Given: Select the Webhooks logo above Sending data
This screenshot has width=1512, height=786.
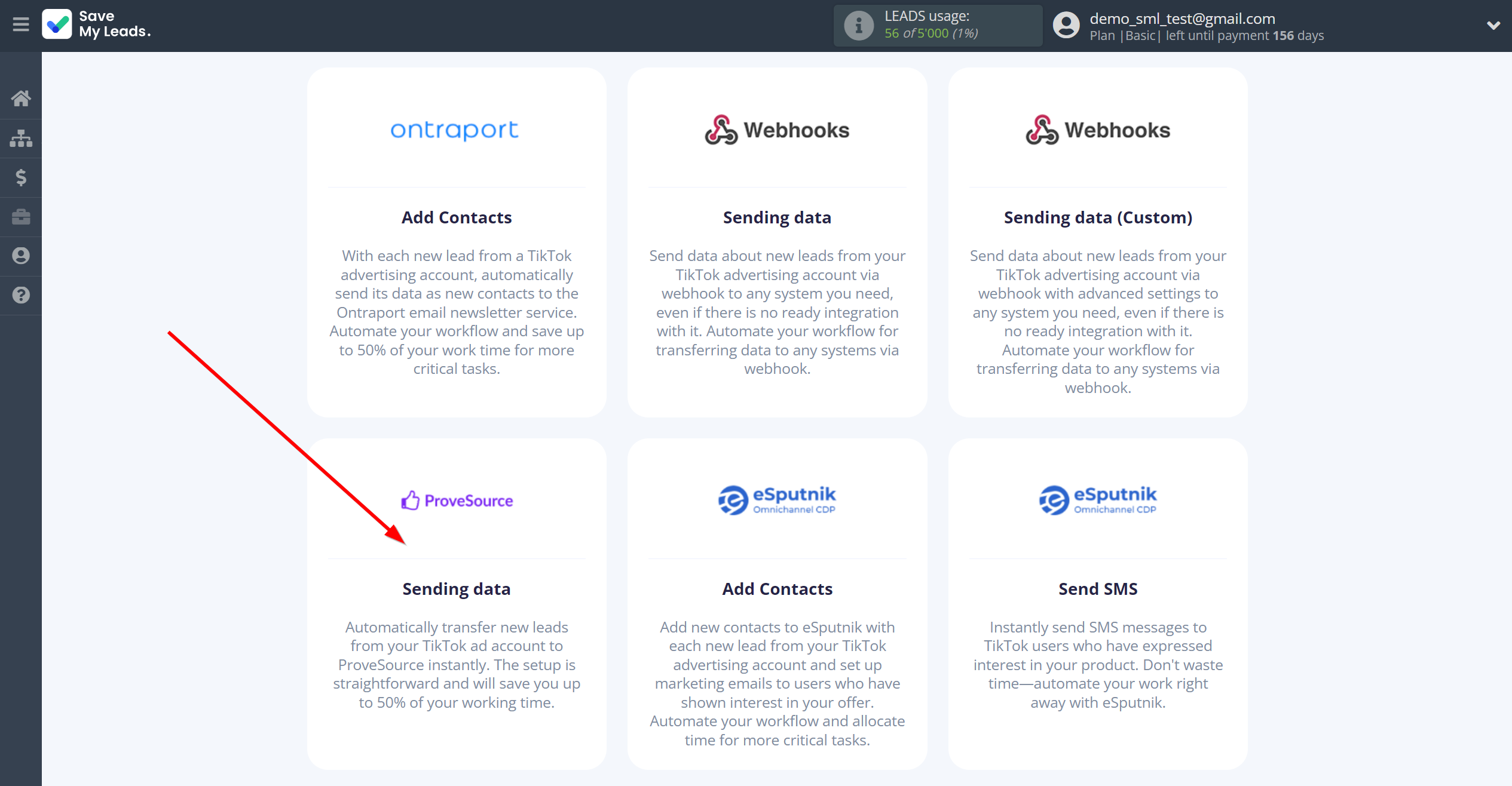Looking at the screenshot, I should pyautogui.click(x=777, y=130).
